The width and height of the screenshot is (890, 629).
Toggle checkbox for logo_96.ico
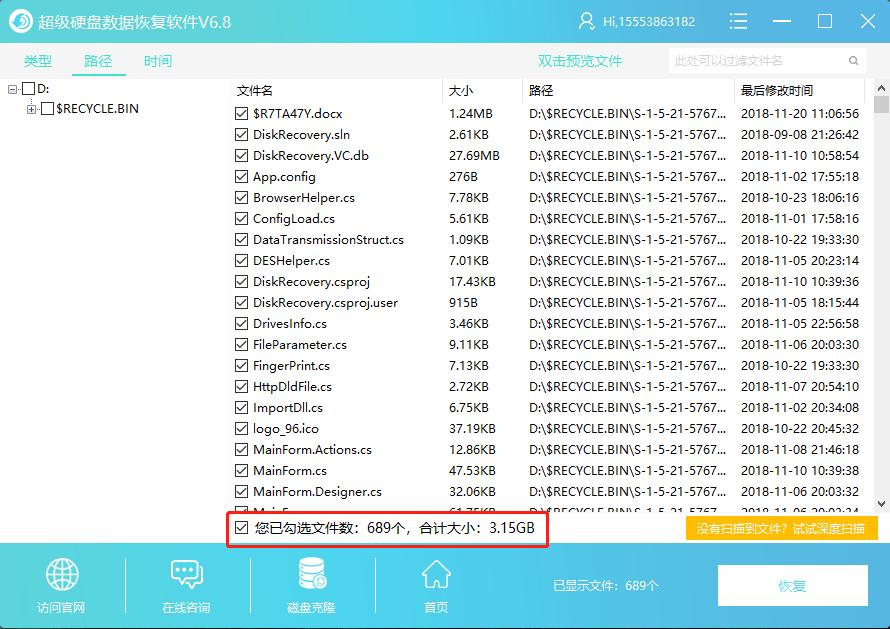[241, 429]
